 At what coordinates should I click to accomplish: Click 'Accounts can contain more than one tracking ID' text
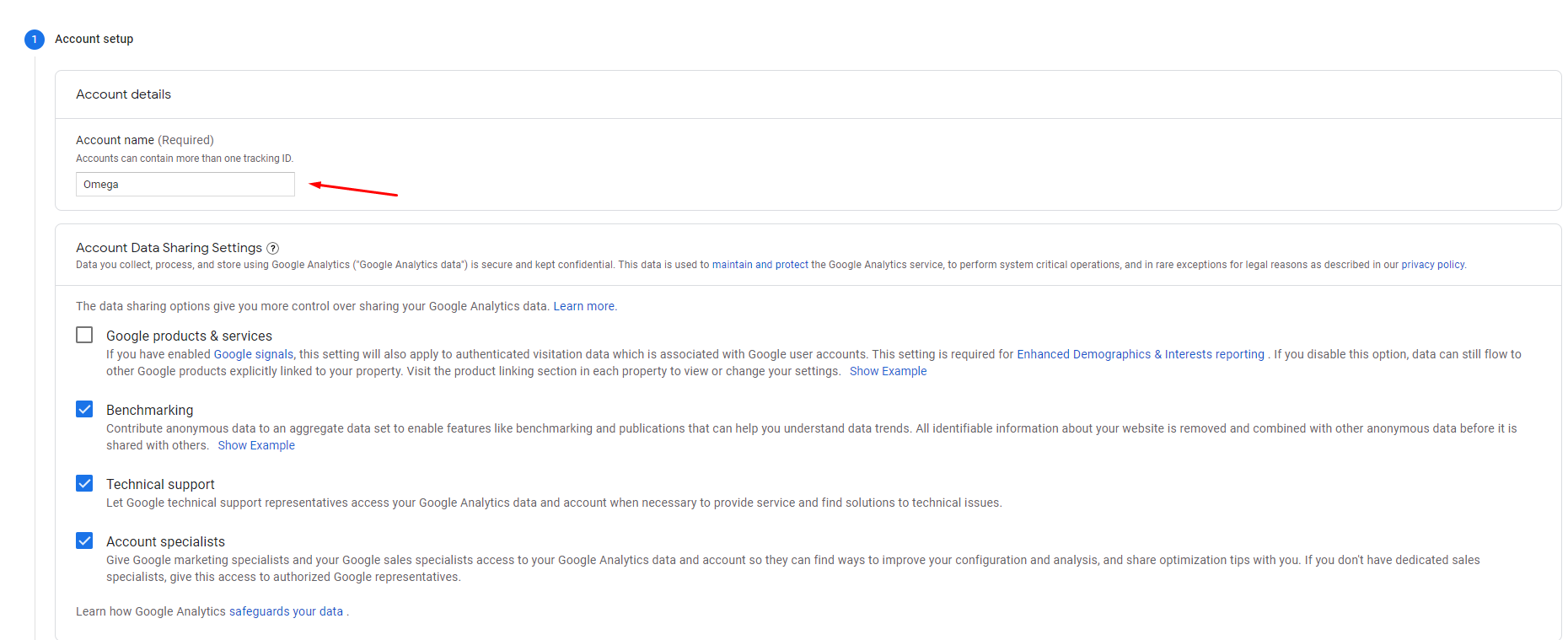185,159
